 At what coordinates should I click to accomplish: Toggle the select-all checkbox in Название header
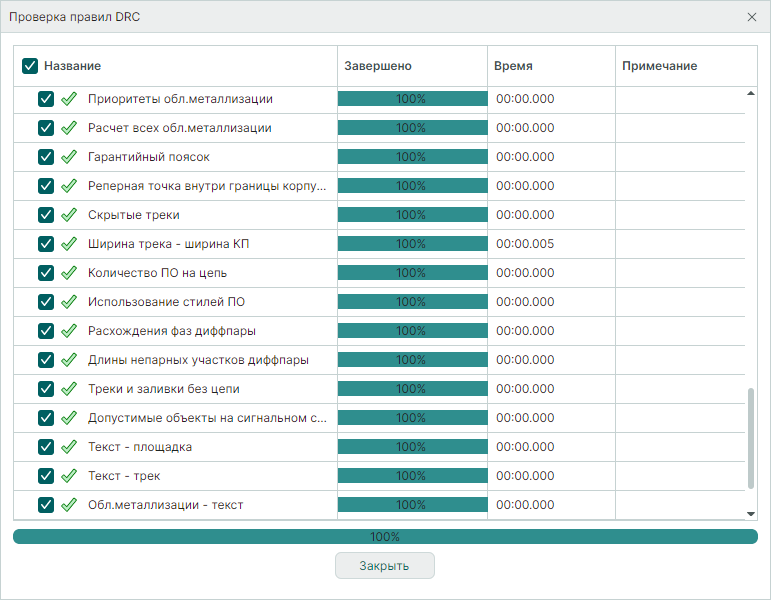tap(30, 66)
